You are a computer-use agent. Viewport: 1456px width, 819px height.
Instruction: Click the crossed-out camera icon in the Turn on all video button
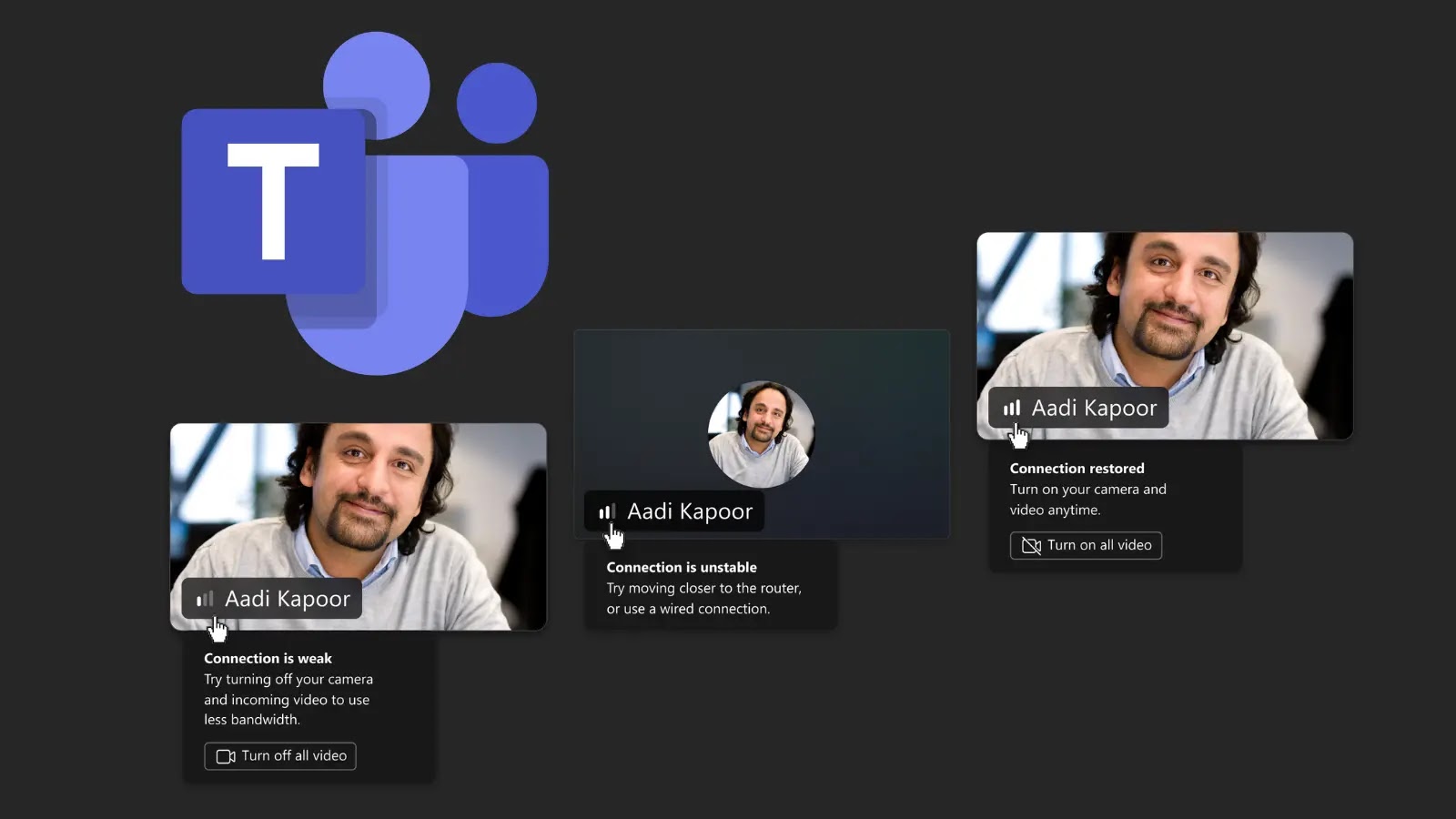coord(1031,545)
